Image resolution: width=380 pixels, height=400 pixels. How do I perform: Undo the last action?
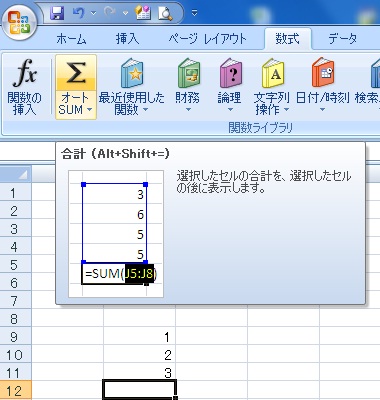click(x=79, y=13)
